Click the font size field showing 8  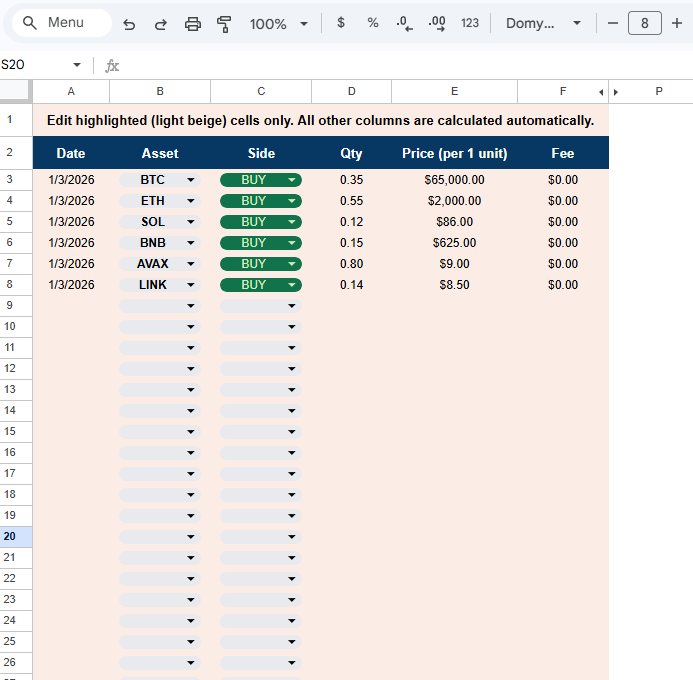(x=645, y=23)
